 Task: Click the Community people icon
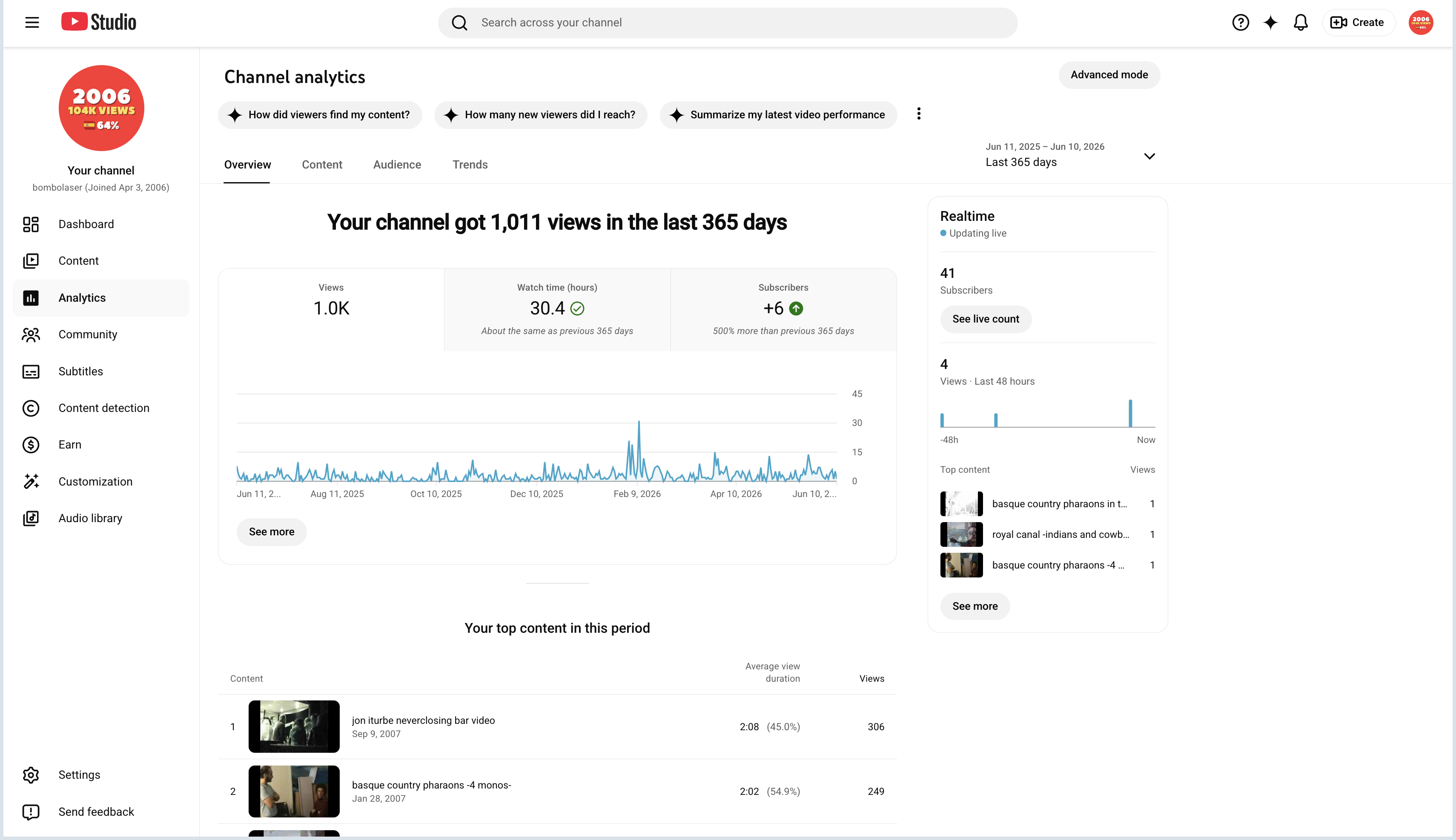(x=31, y=334)
